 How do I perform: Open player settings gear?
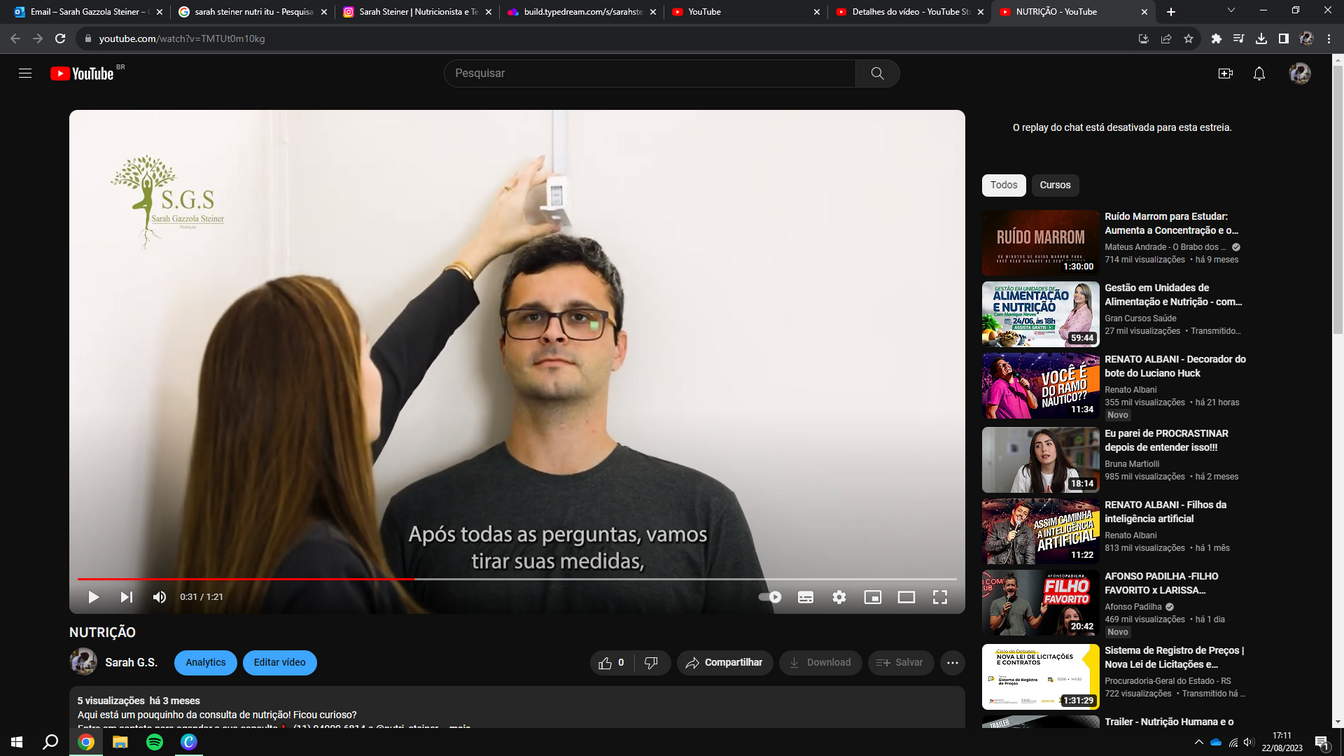point(839,597)
